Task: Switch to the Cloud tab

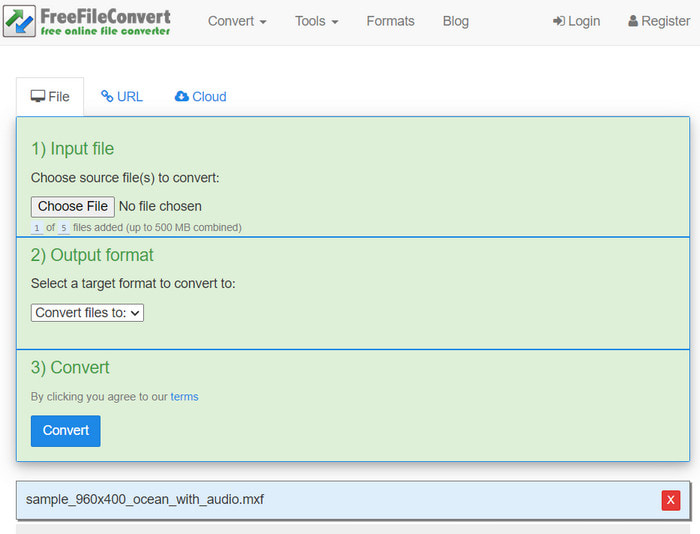Action: [x=200, y=96]
